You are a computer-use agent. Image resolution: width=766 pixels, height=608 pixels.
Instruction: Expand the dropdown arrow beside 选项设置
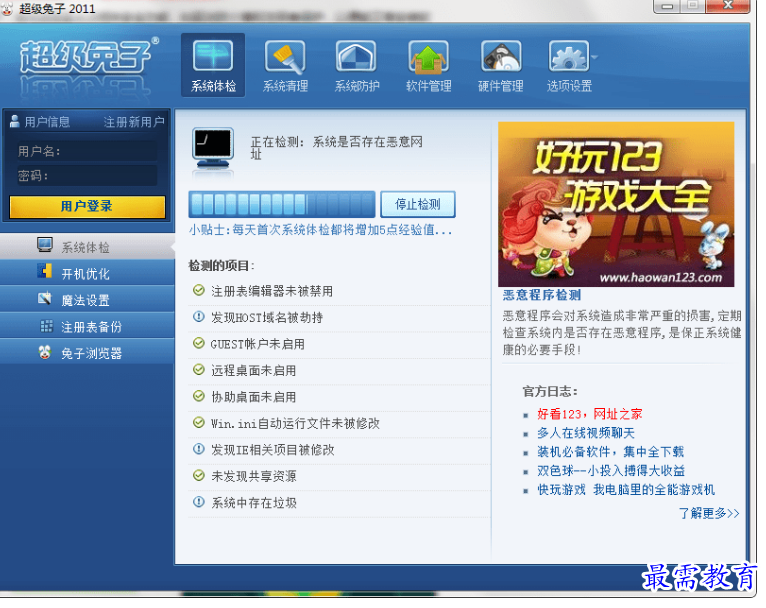[x=594, y=57]
